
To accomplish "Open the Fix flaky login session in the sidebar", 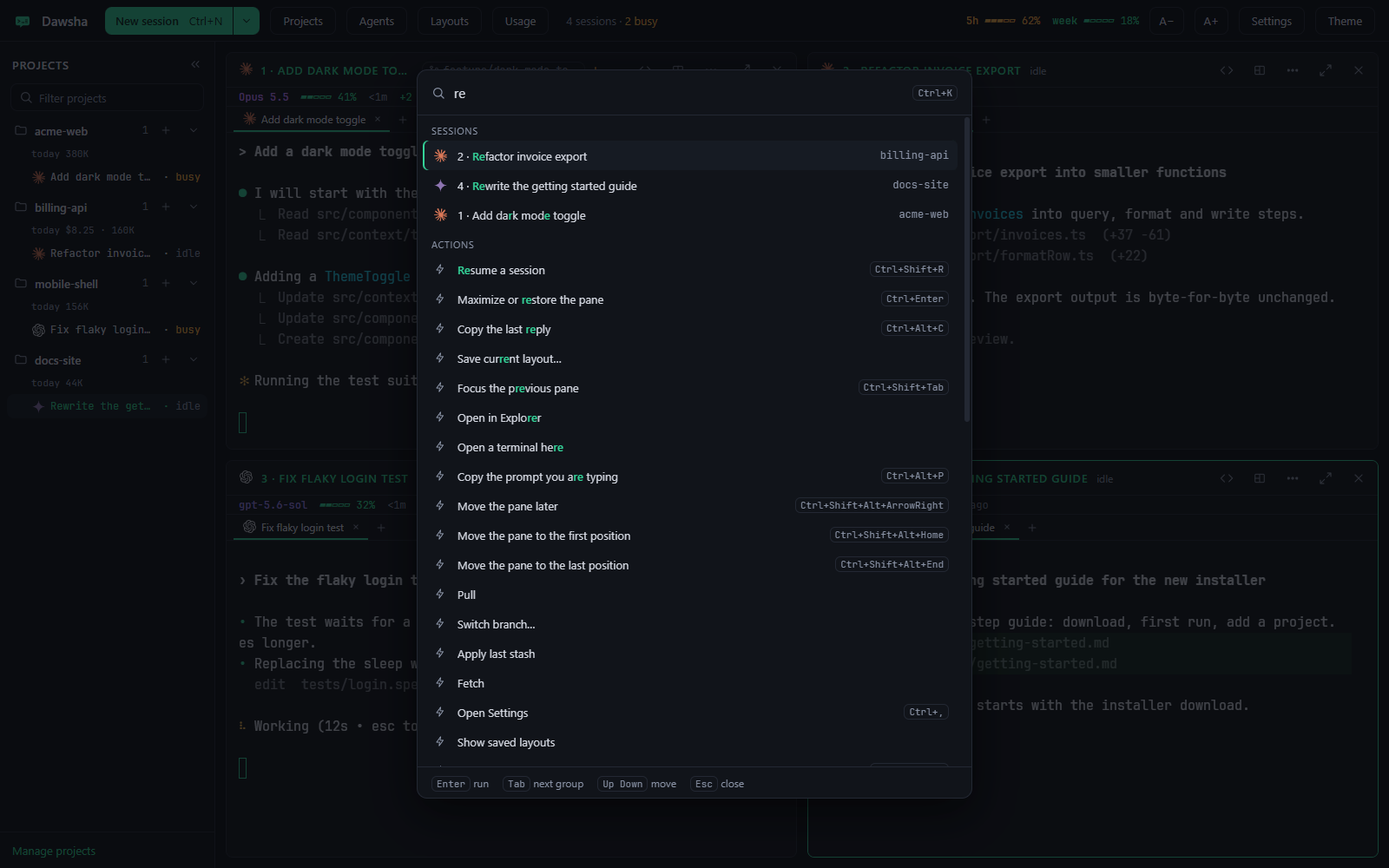I will (108, 330).
